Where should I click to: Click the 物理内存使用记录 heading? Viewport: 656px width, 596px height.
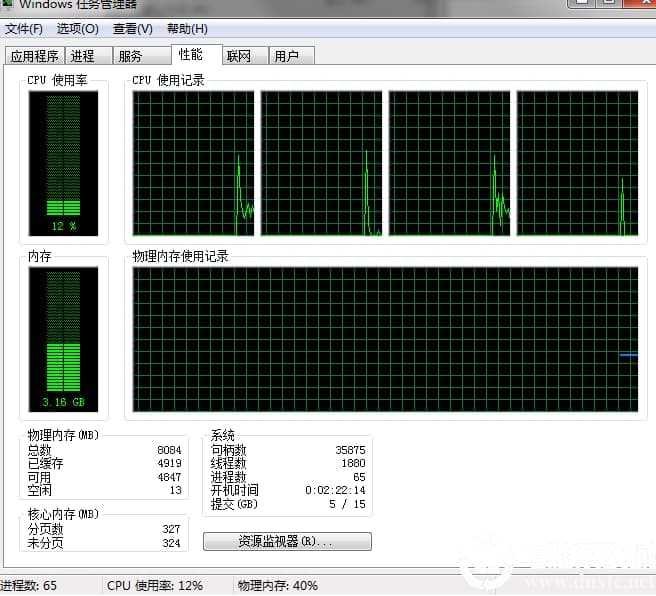tap(180, 256)
